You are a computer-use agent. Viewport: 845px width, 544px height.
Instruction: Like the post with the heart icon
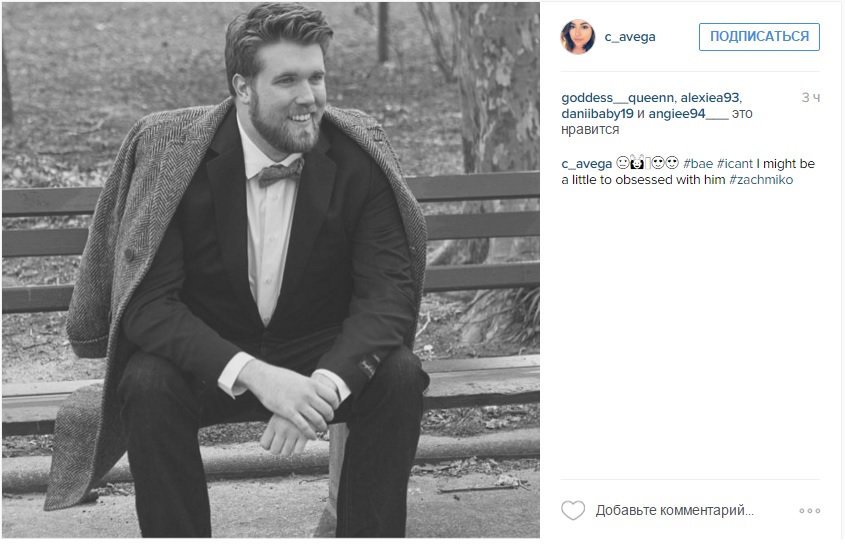pos(573,510)
